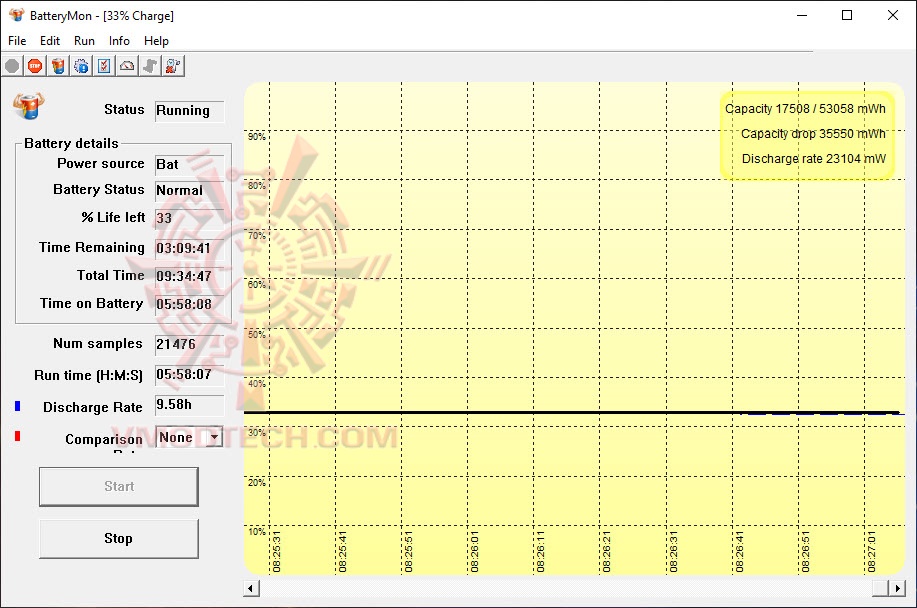Click the Discharge Rate value 9.58h
917x608 pixels.
pos(189,405)
